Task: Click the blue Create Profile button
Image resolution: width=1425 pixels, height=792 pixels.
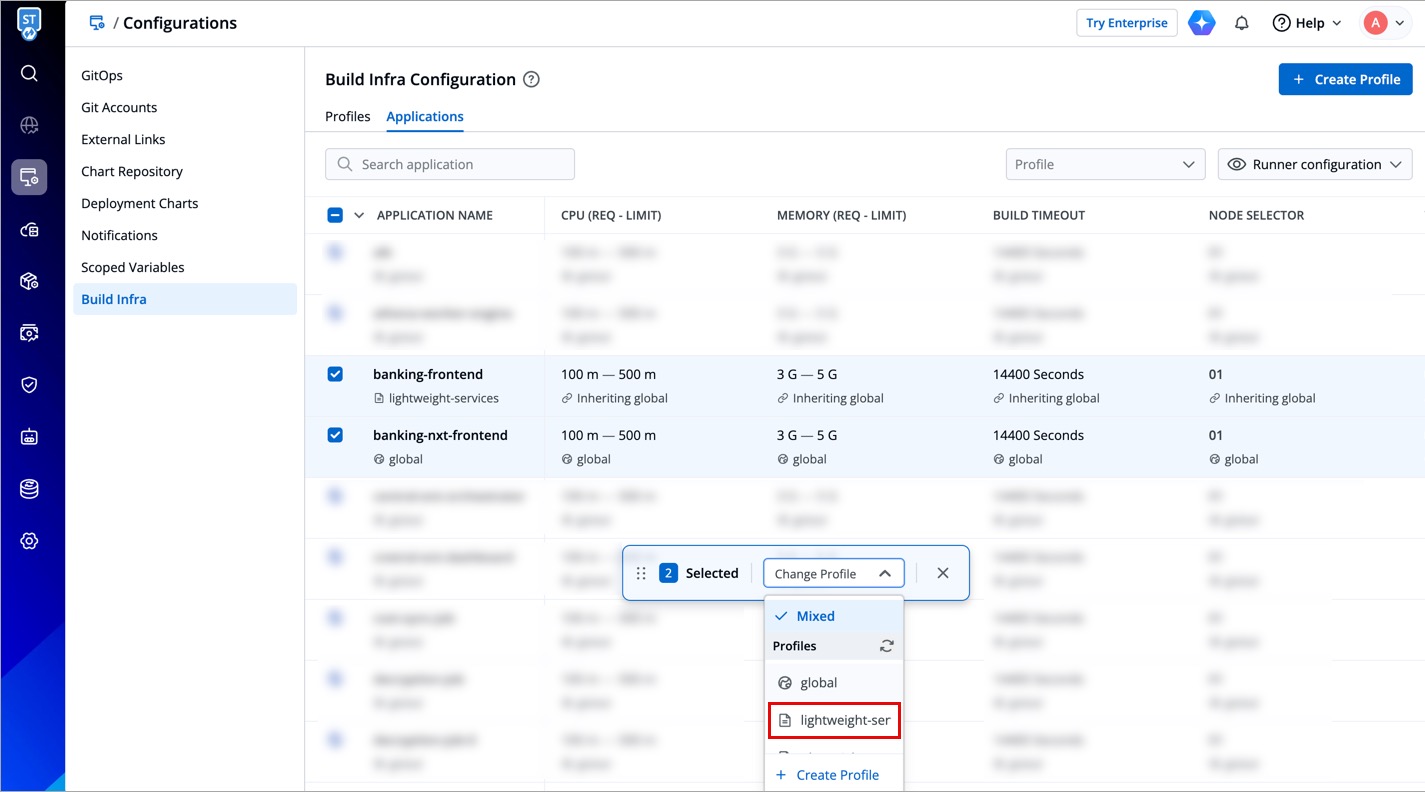Action: coord(1345,79)
